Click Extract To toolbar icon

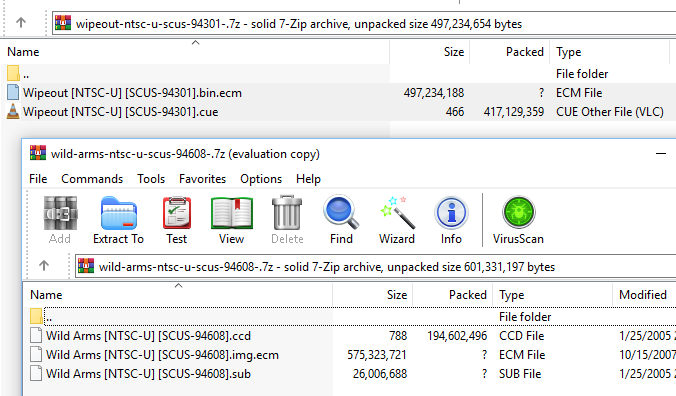(x=119, y=220)
